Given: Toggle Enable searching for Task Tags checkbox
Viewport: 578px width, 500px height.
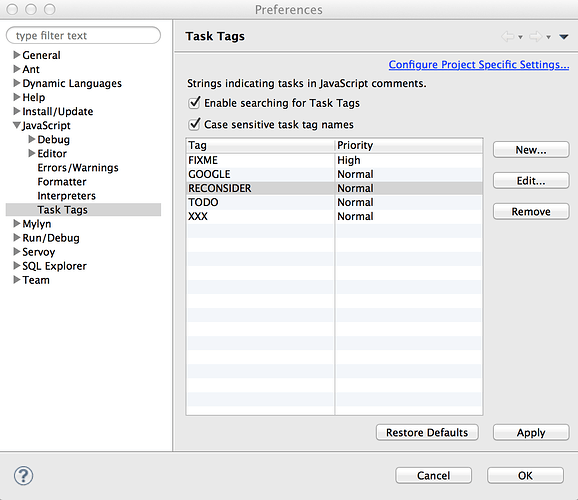Looking at the screenshot, I should [x=194, y=103].
